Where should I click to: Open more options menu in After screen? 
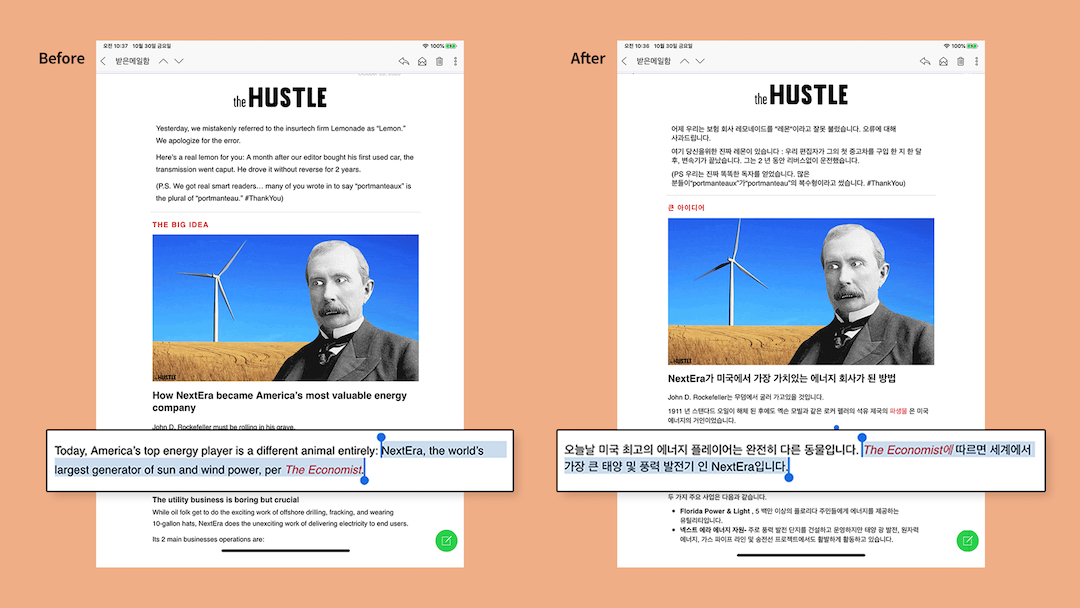pyautogui.click(x=977, y=61)
